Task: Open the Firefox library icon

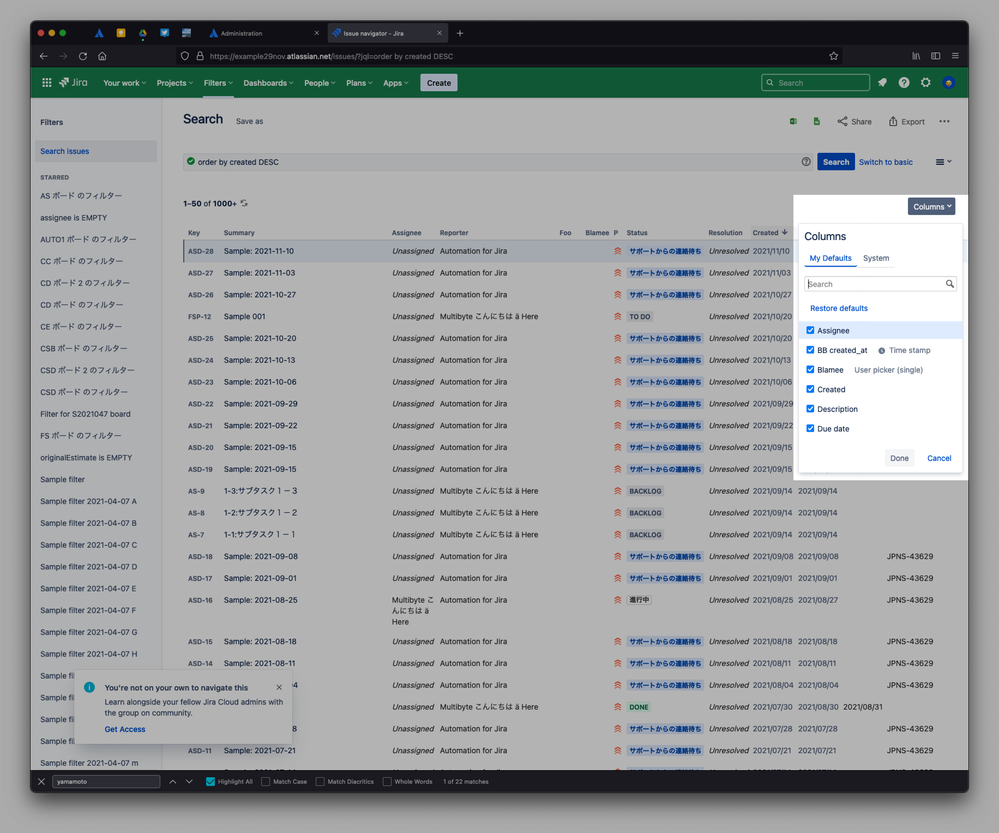Action: (x=916, y=56)
